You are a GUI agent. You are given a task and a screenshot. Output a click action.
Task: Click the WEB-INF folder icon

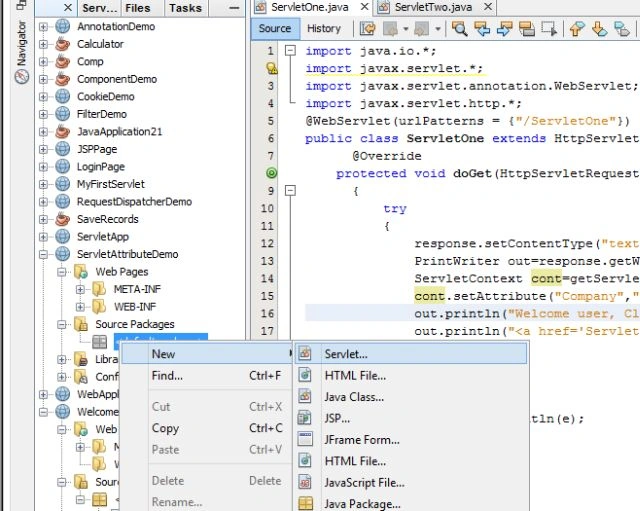click(99, 307)
